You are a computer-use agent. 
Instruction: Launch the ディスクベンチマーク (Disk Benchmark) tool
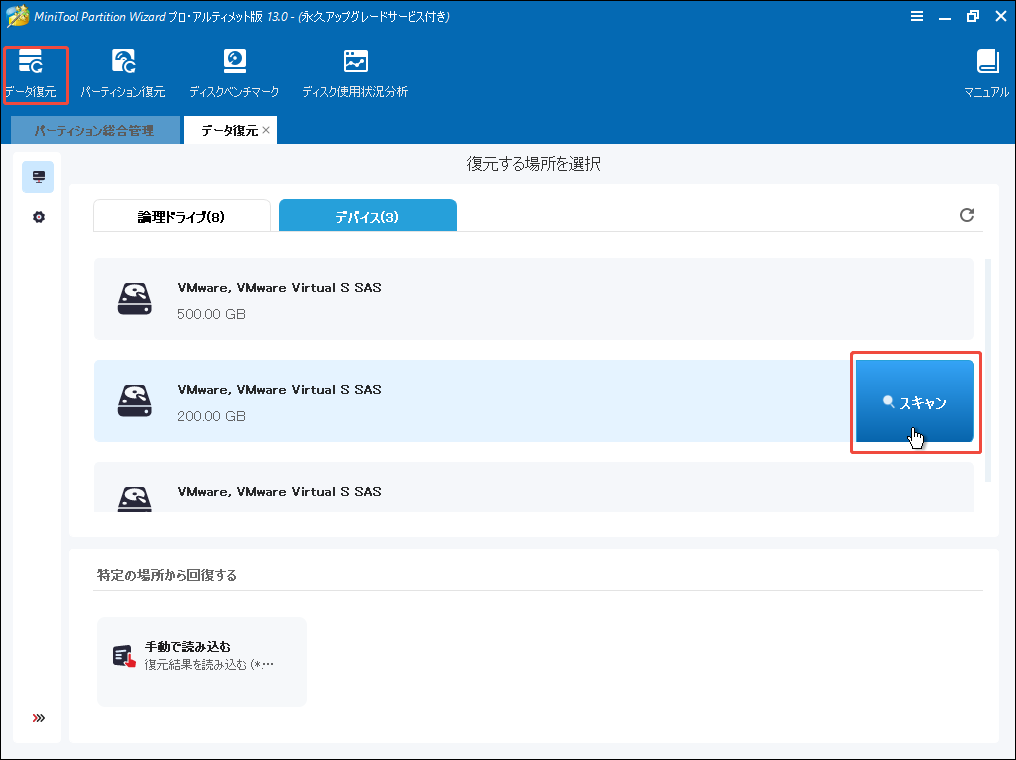(234, 71)
